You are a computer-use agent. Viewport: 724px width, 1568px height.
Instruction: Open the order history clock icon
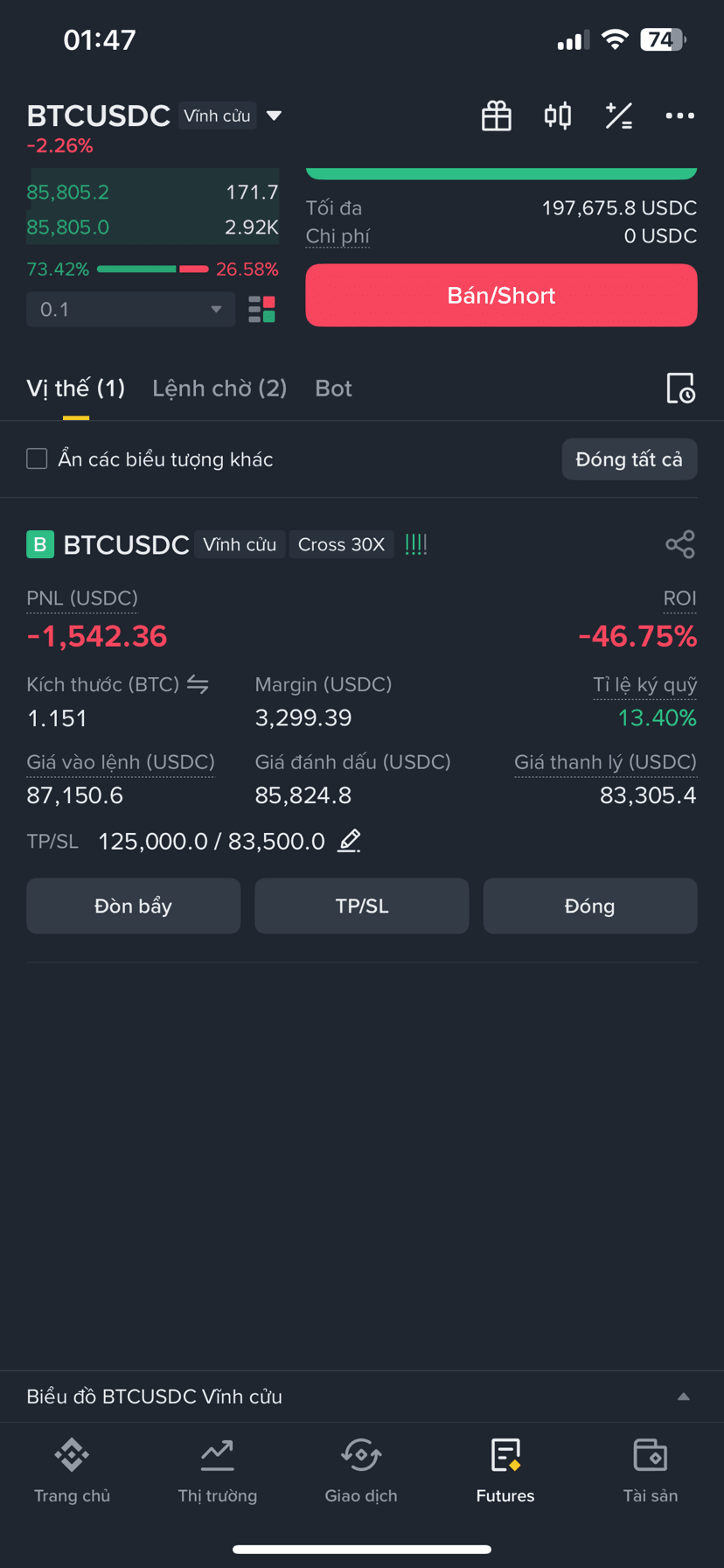coord(680,388)
